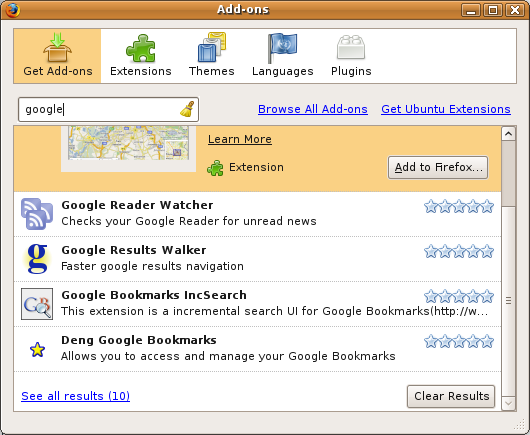
Task: Minimize the Add-ons window
Action: [471, 10]
